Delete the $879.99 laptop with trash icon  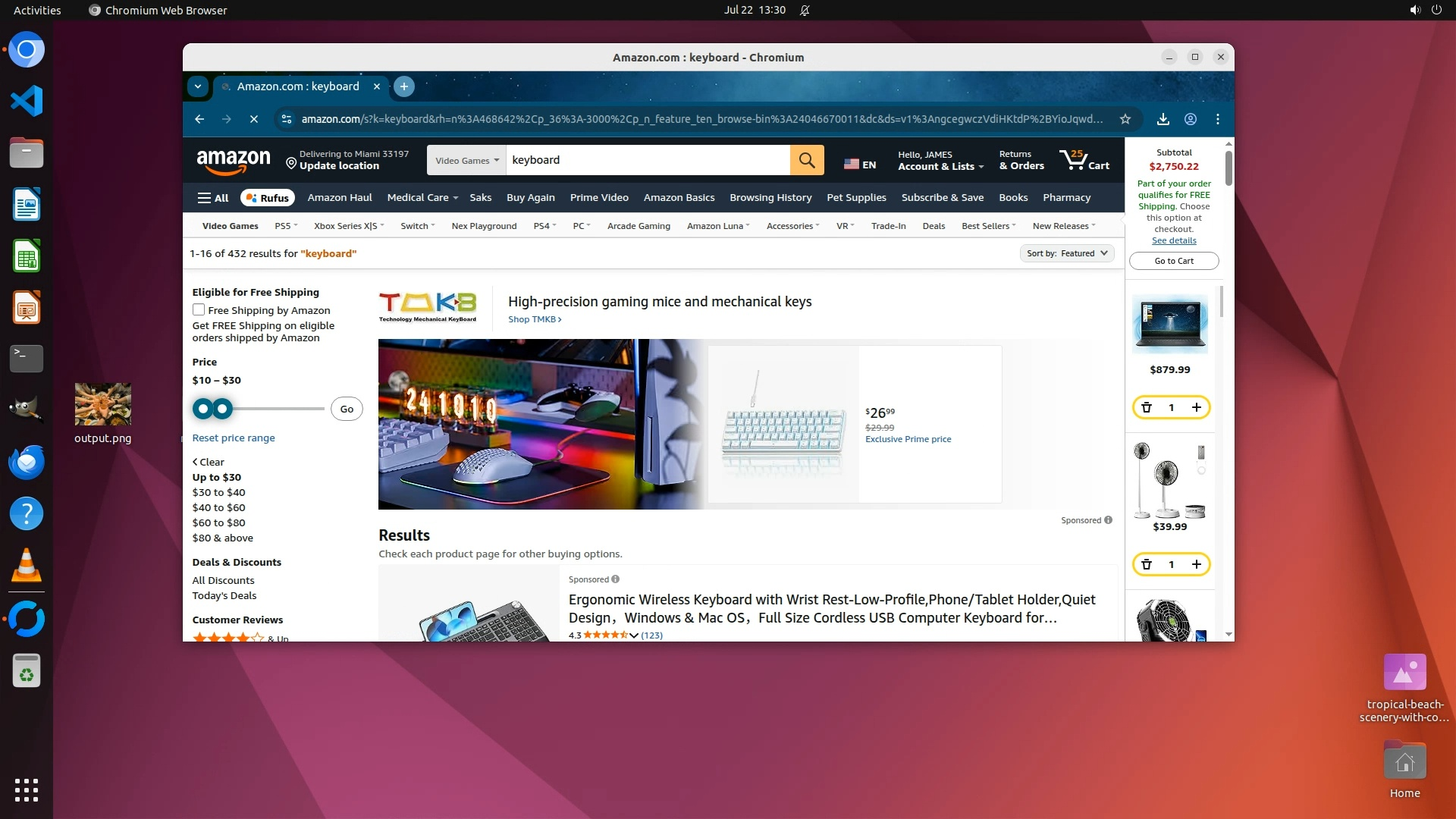click(x=1147, y=407)
